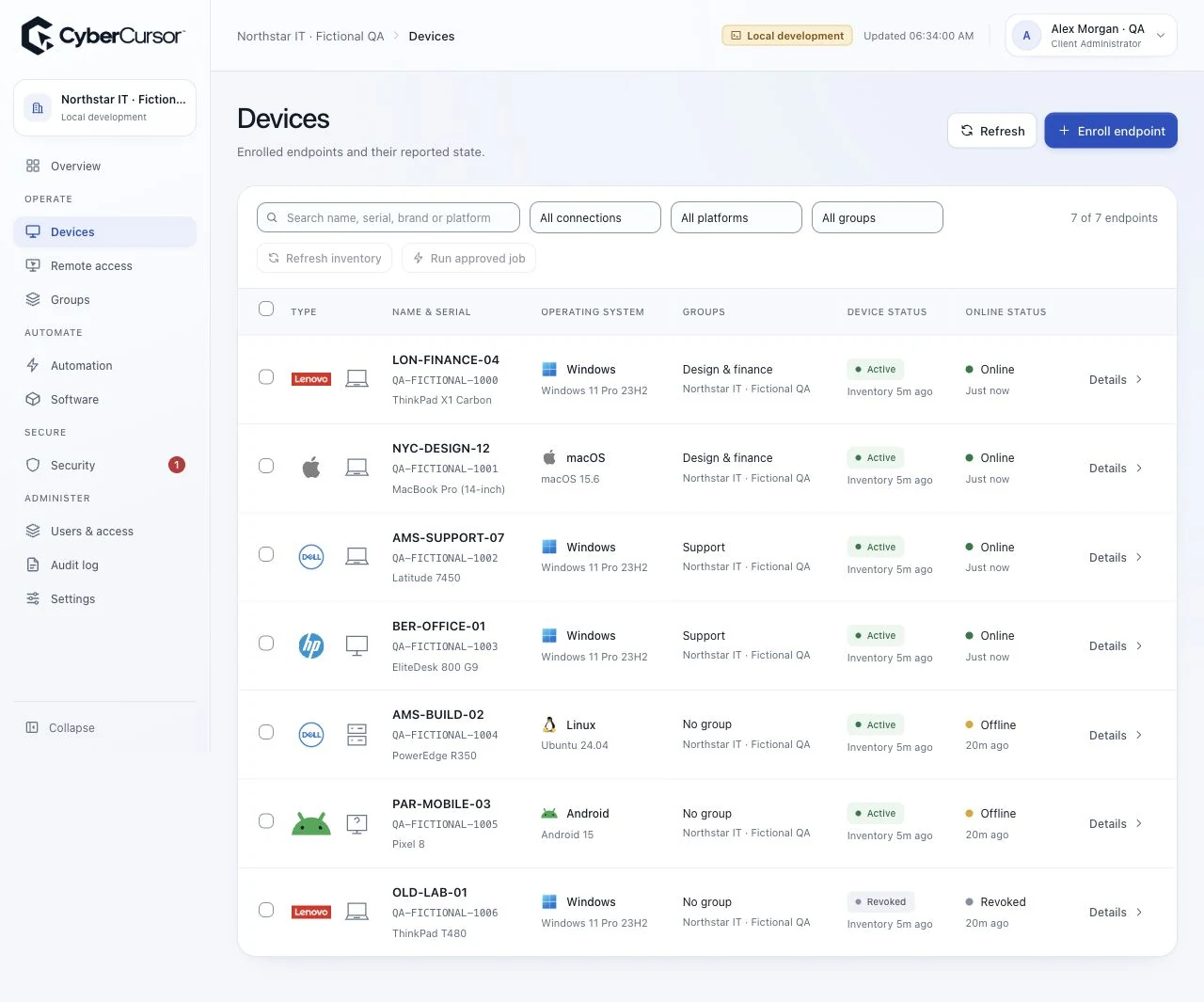This screenshot has width=1204, height=1002.
Task: Click the CyberCursor logo
Action: pos(103,36)
